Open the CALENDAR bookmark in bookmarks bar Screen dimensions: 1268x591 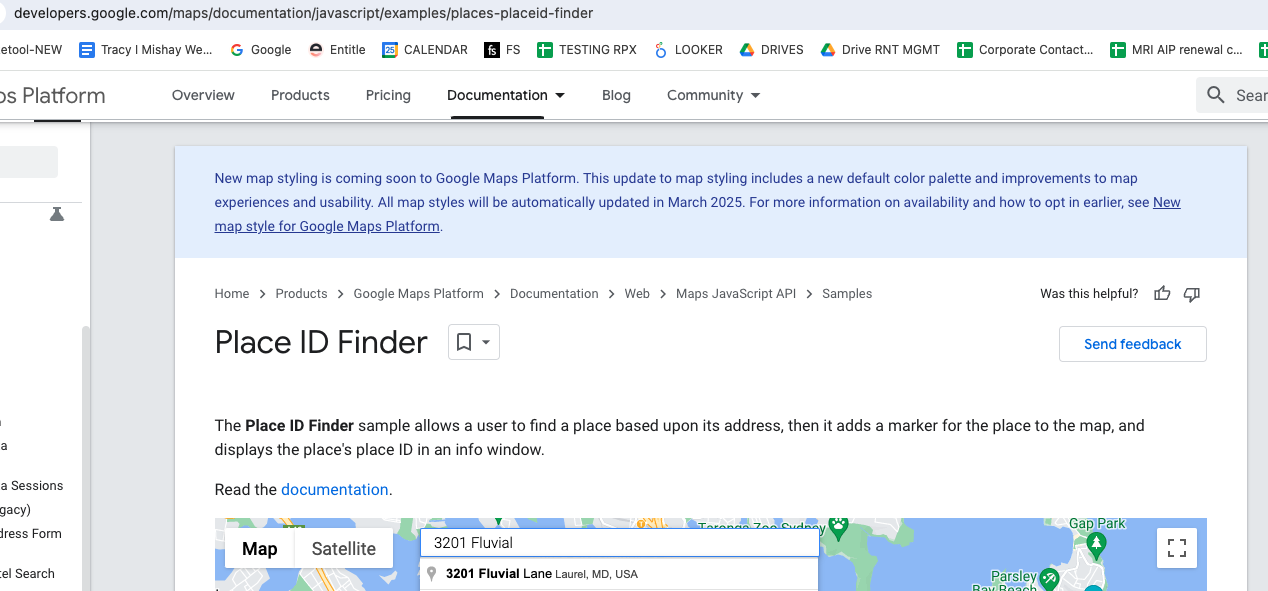(425, 49)
